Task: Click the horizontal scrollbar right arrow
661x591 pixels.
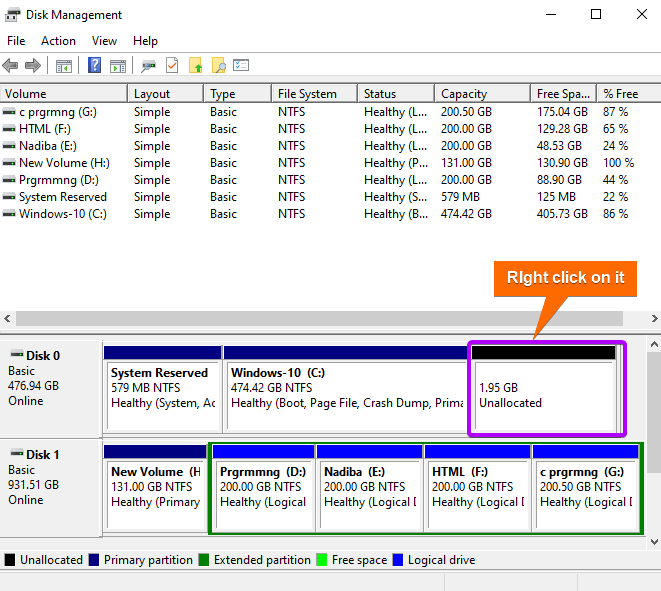Action: point(654,319)
